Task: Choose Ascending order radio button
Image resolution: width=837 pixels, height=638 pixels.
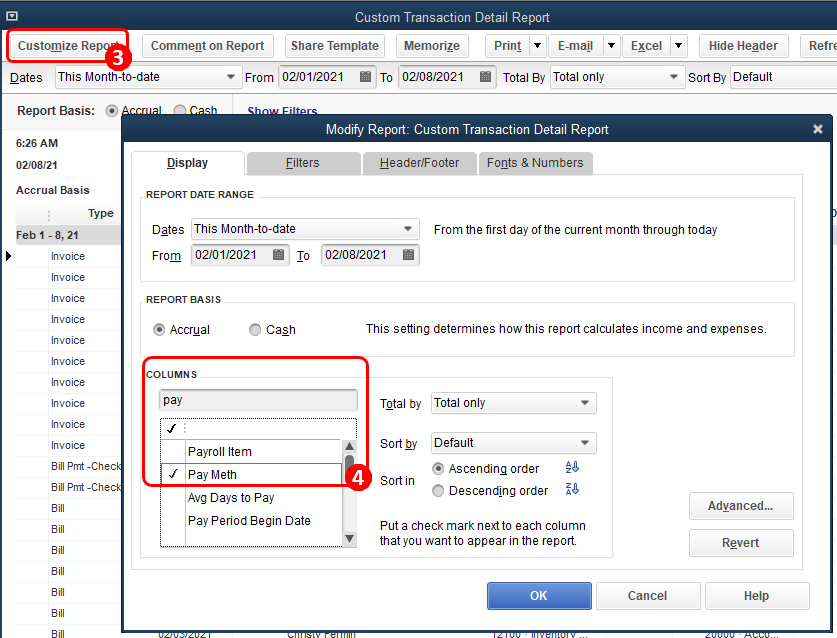Action: 438,469
